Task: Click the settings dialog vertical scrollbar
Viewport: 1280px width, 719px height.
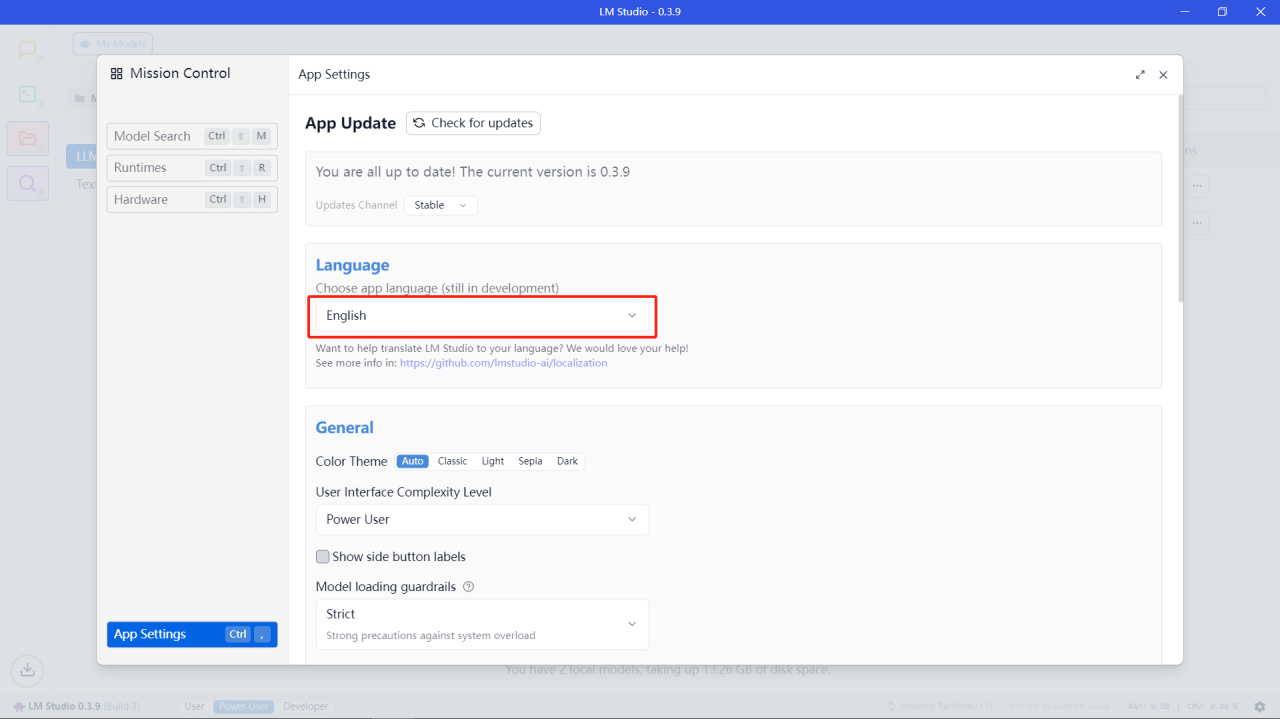Action: (1181, 198)
